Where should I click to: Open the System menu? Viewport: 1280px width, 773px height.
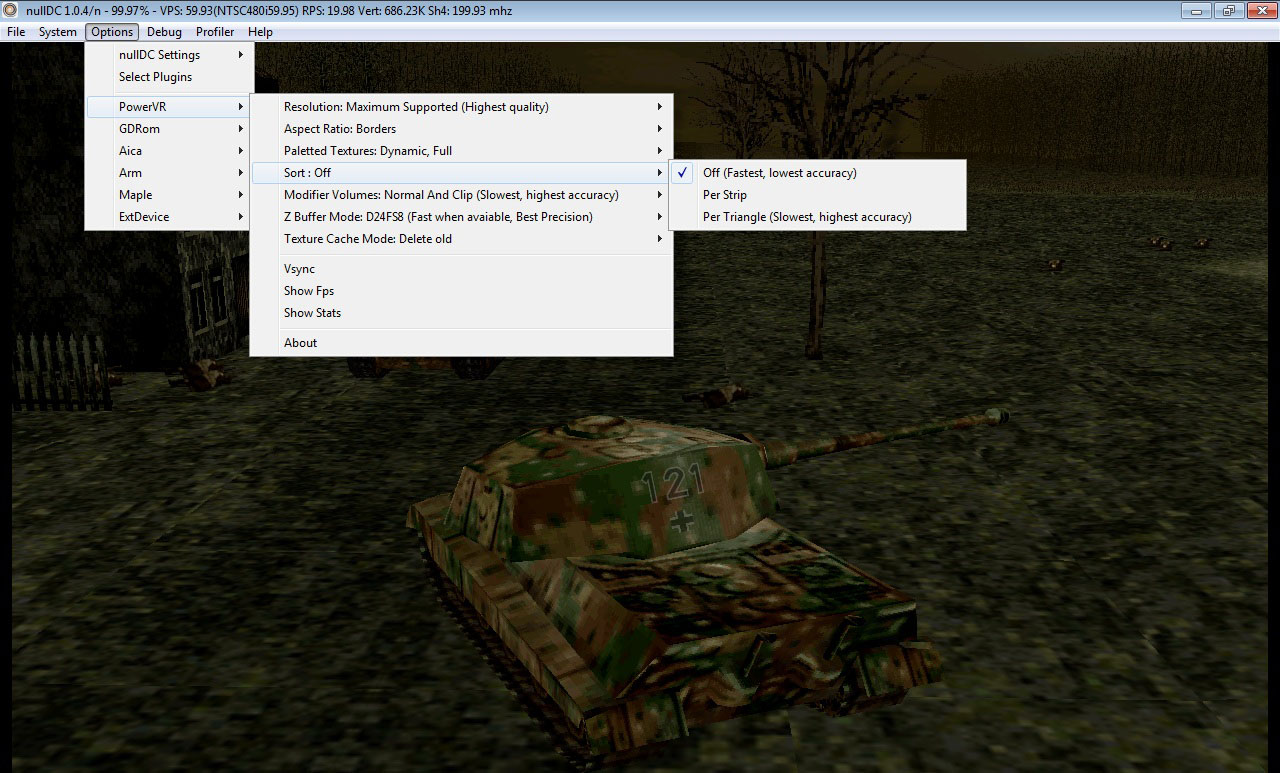coord(58,32)
